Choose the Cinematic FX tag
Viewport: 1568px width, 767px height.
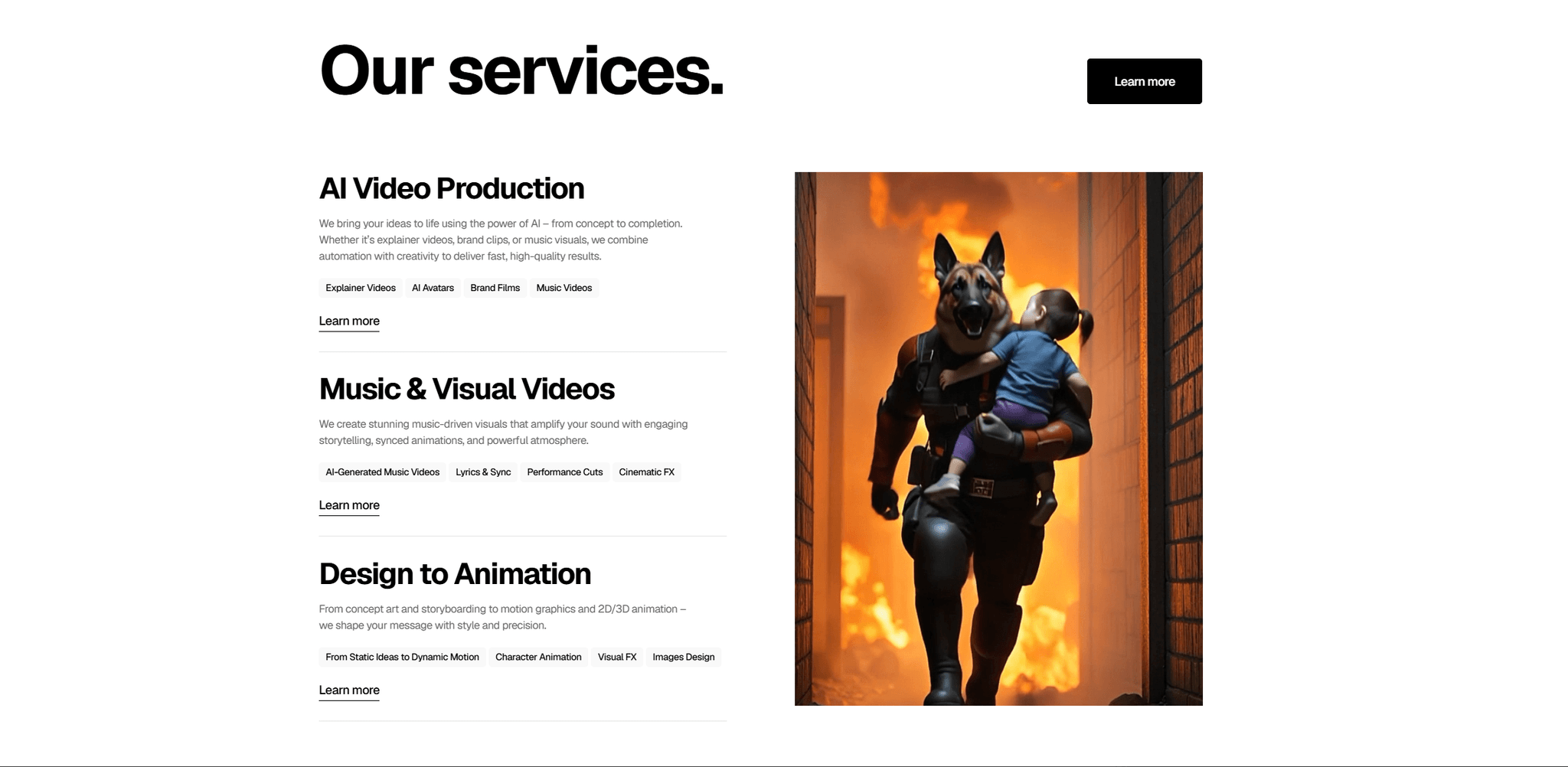click(x=647, y=472)
